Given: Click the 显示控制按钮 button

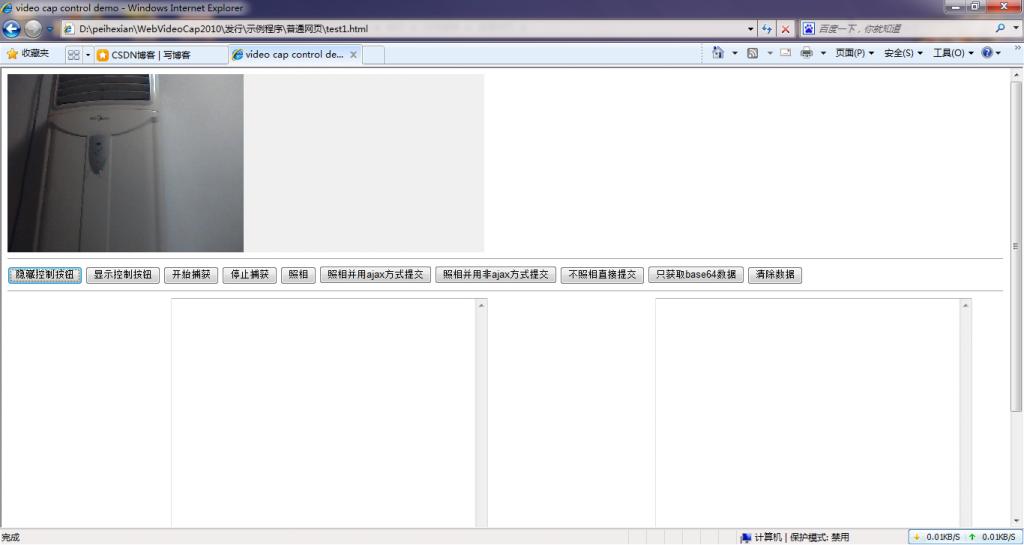Looking at the screenshot, I should tap(123, 275).
